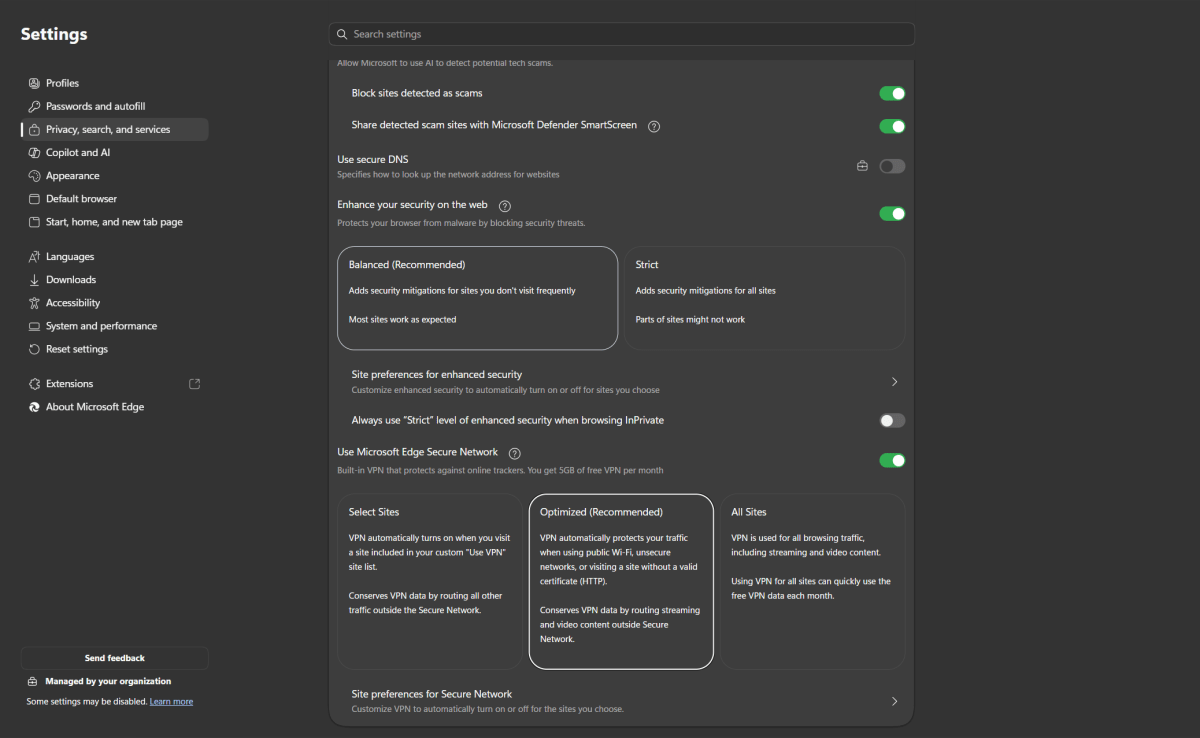
Task: Click the Default browser icon
Action: tap(34, 199)
